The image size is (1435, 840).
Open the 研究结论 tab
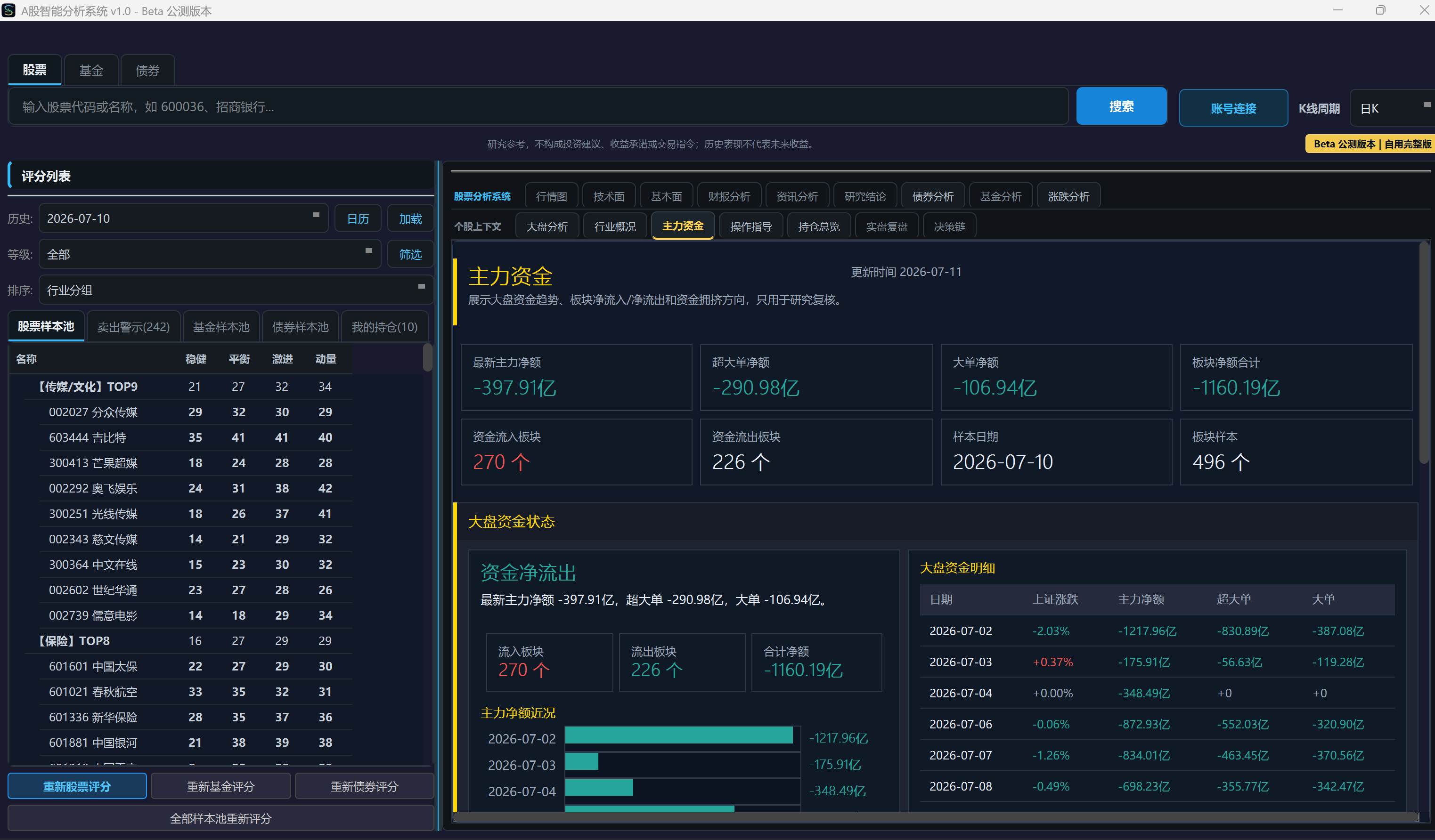(865, 196)
